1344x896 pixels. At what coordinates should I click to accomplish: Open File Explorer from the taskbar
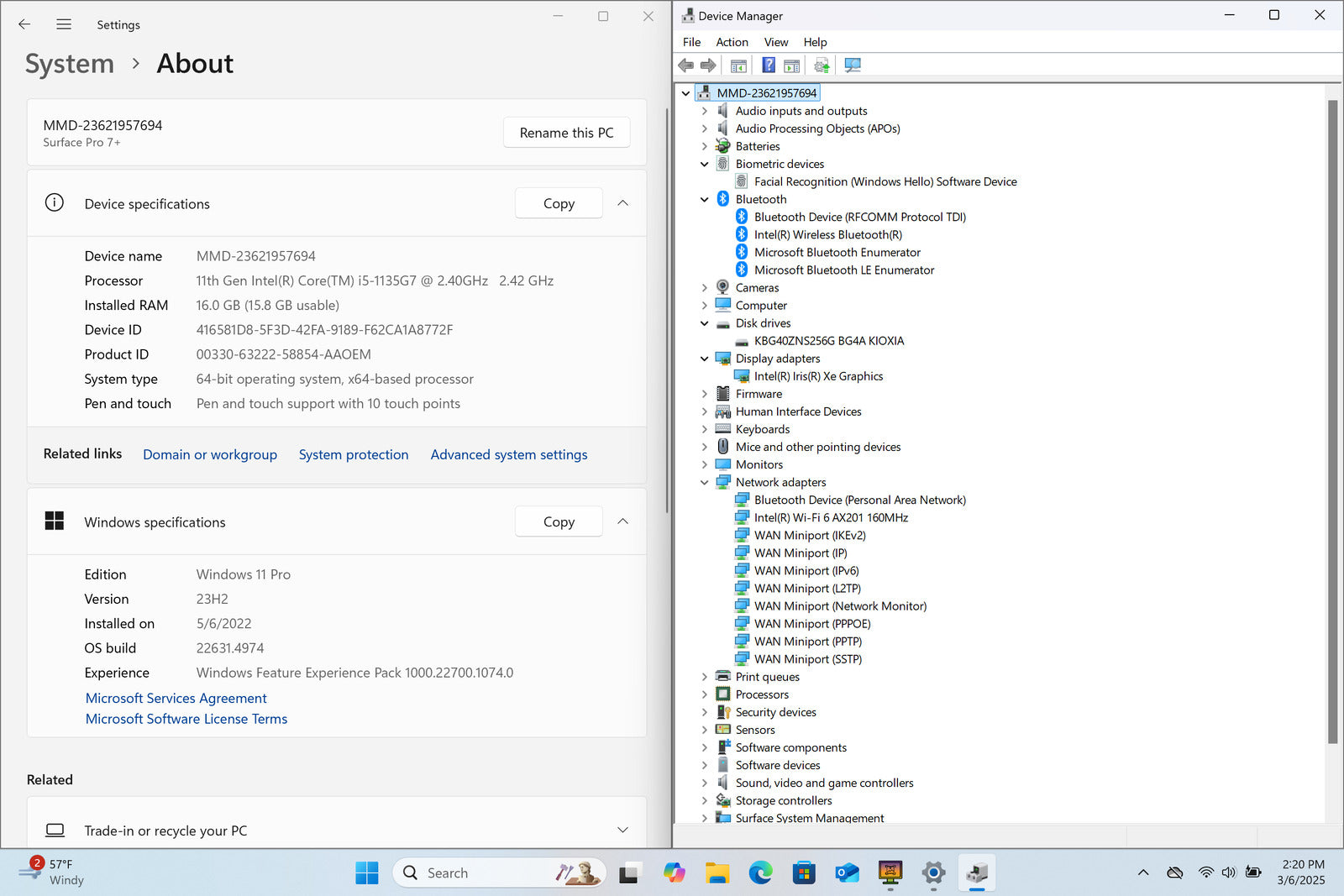click(x=717, y=873)
